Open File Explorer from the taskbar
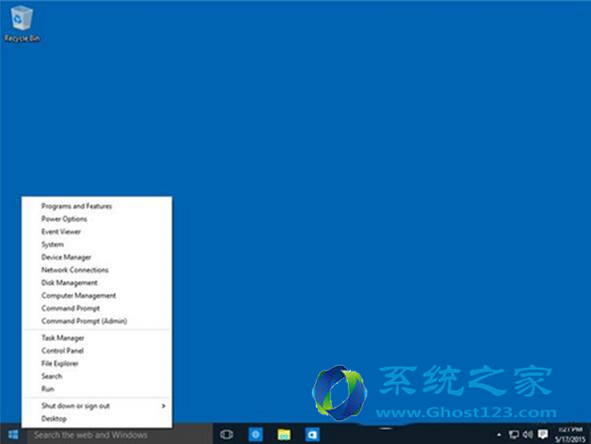The width and height of the screenshot is (591, 444). (284, 435)
